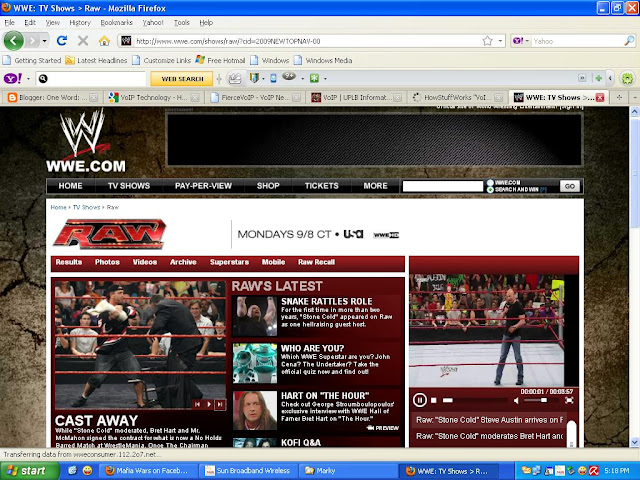Screen dimensions: 640x480
Task: Click the Yahoo toolbar search field
Action: coord(91,78)
